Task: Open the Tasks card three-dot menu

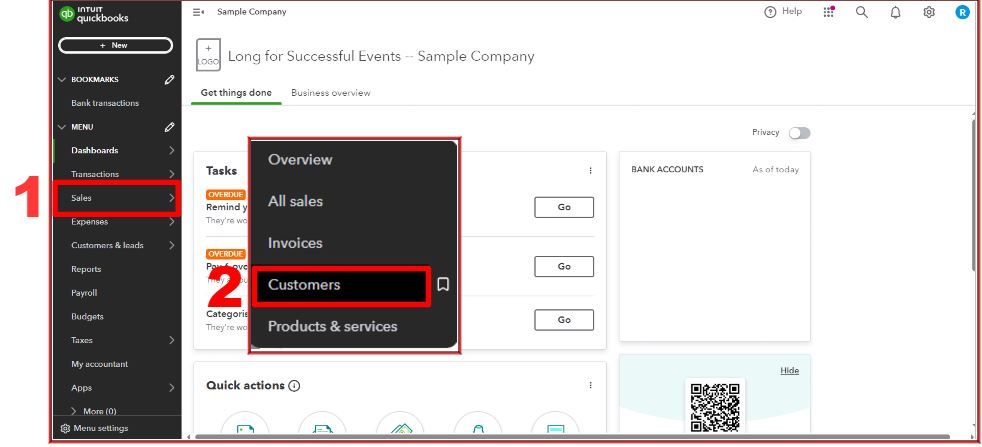Action: pos(590,170)
